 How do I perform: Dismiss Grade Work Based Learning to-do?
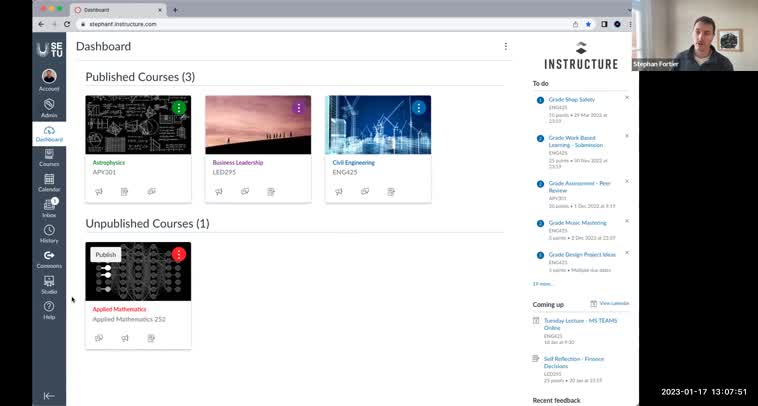[627, 136]
